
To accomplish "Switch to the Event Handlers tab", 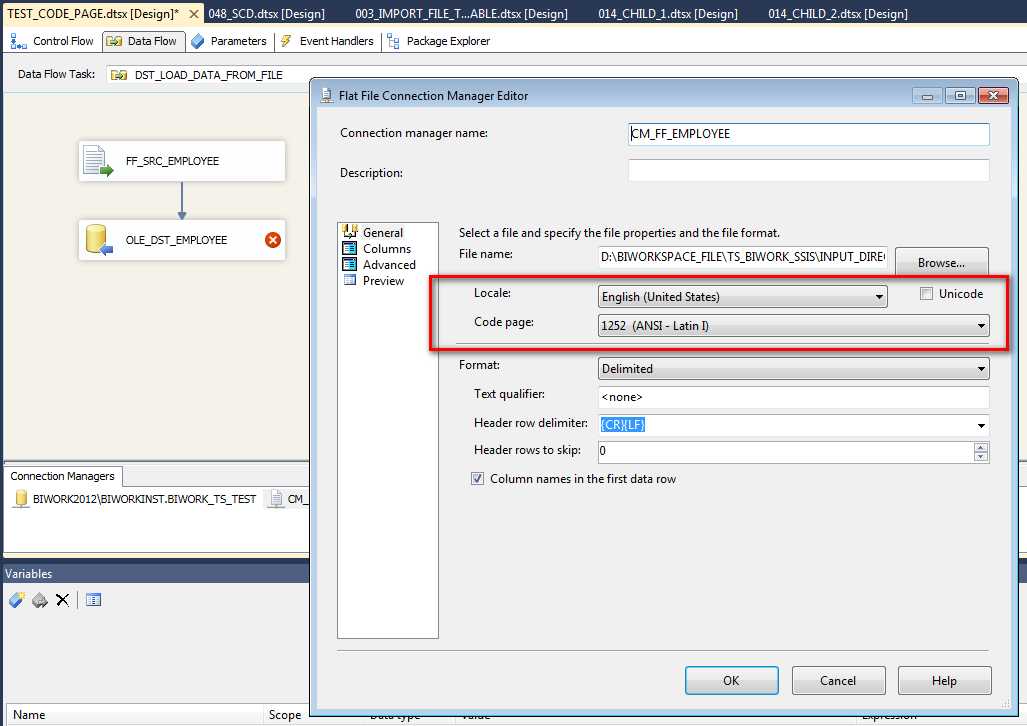I will click(x=327, y=41).
